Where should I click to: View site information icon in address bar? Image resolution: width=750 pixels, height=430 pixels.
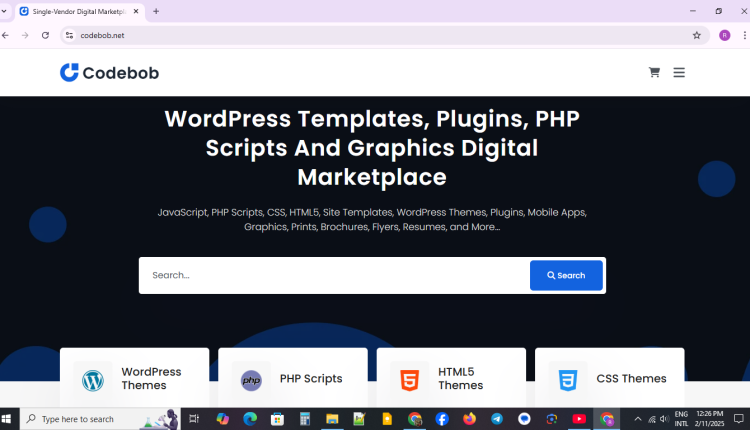pos(69,35)
